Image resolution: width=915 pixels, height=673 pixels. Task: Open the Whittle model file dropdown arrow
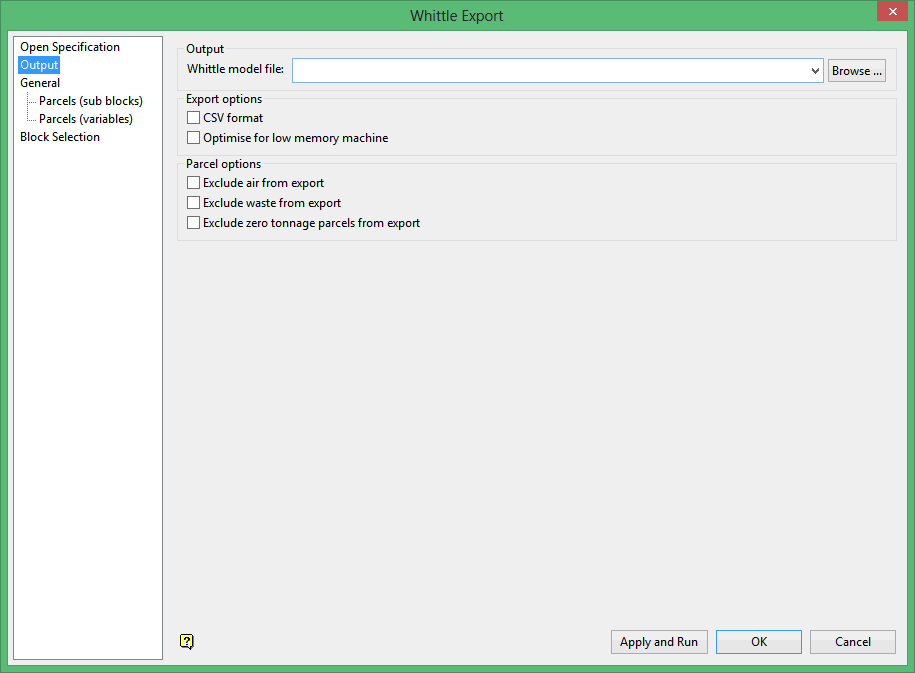click(815, 71)
